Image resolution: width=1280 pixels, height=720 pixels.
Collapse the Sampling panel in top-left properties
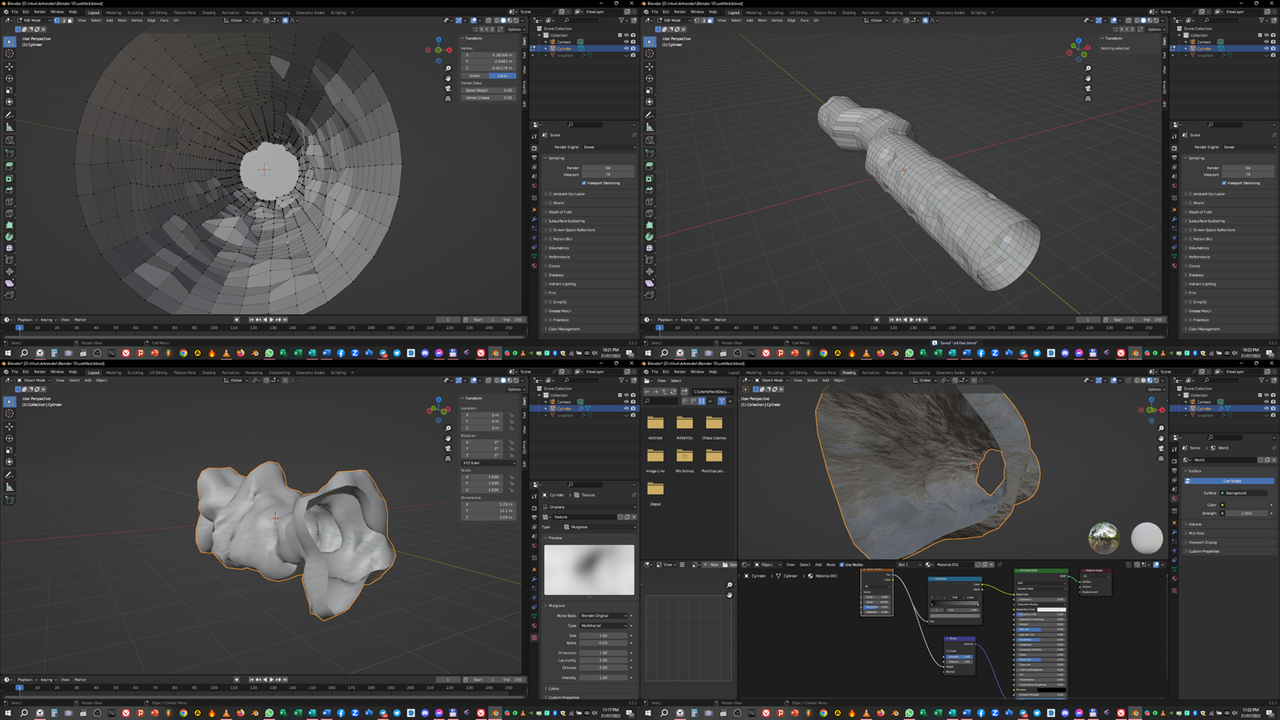(x=555, y=157)
